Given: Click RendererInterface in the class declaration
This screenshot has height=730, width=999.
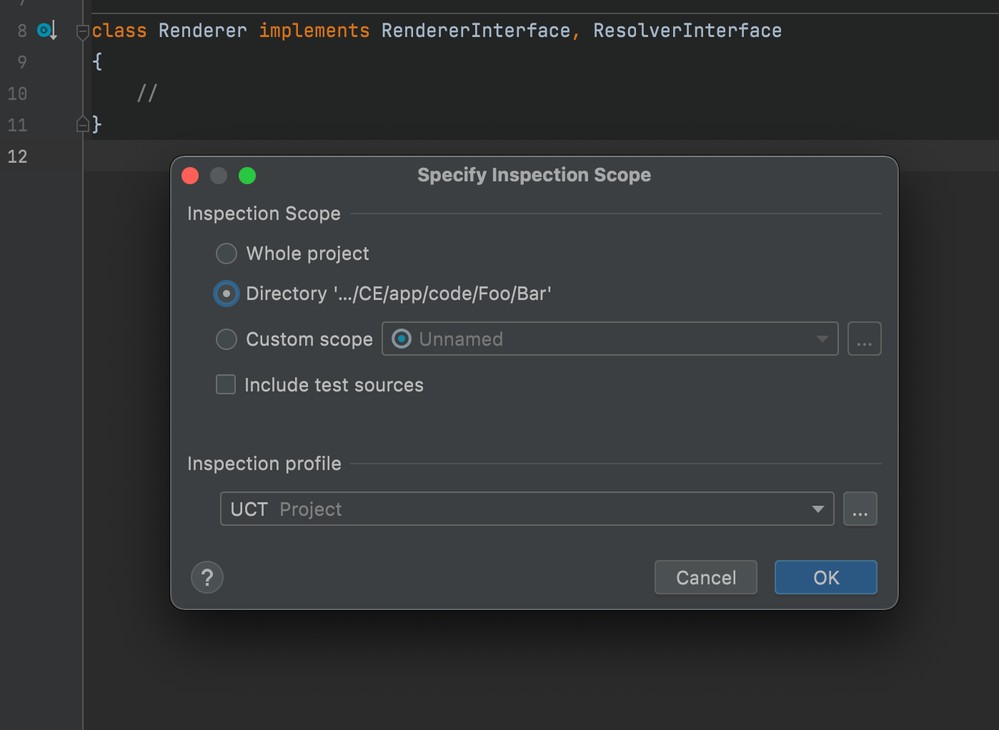Looking at the screenshot, I should pos(476,31).
